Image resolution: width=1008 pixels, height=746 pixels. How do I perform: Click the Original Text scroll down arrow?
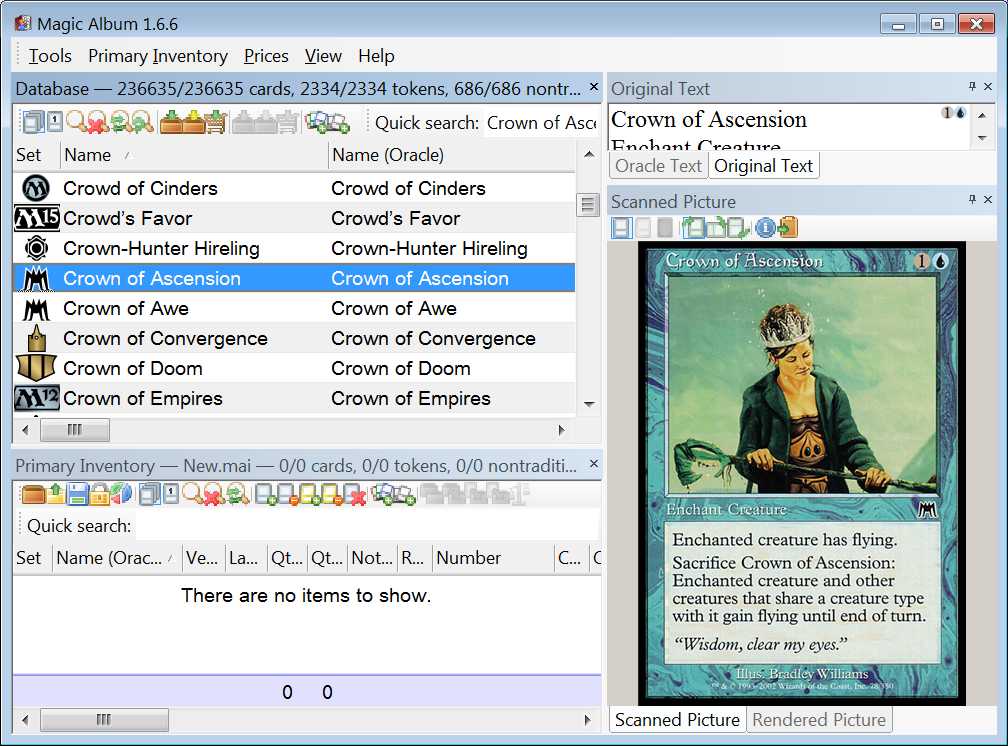[x=982, y=138]
